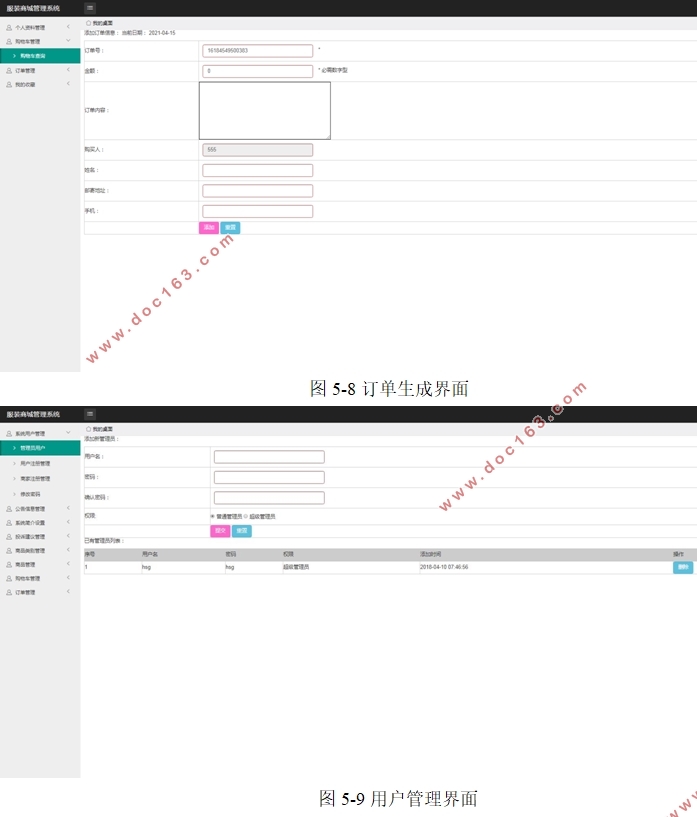This screenshot has width=697, height=817.
Task: Open the 修改密码 submenu item
Action: pos(30,494)
